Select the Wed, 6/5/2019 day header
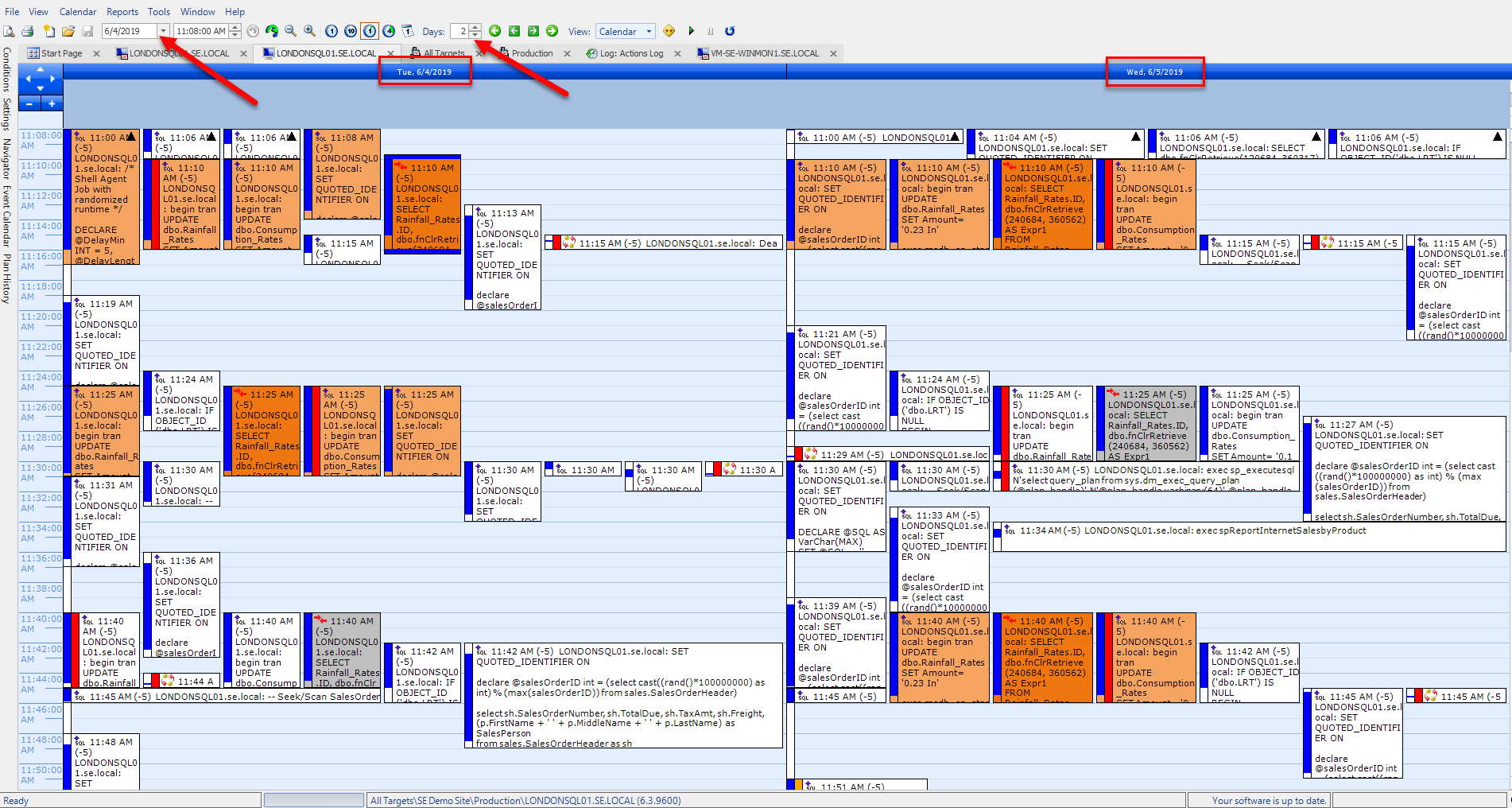 1154,72
